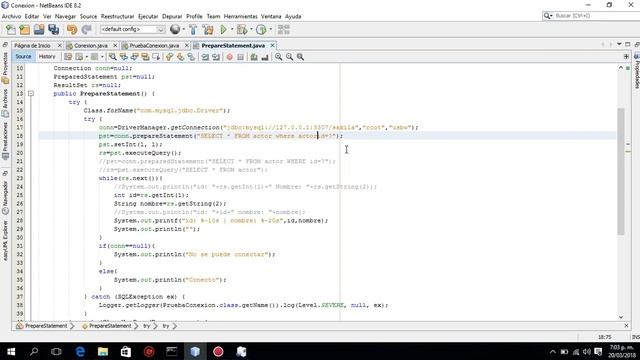Screen dimensions: 640x360
Task: Click the Find Selection magnifier icon
Action: tap(113, 57)
